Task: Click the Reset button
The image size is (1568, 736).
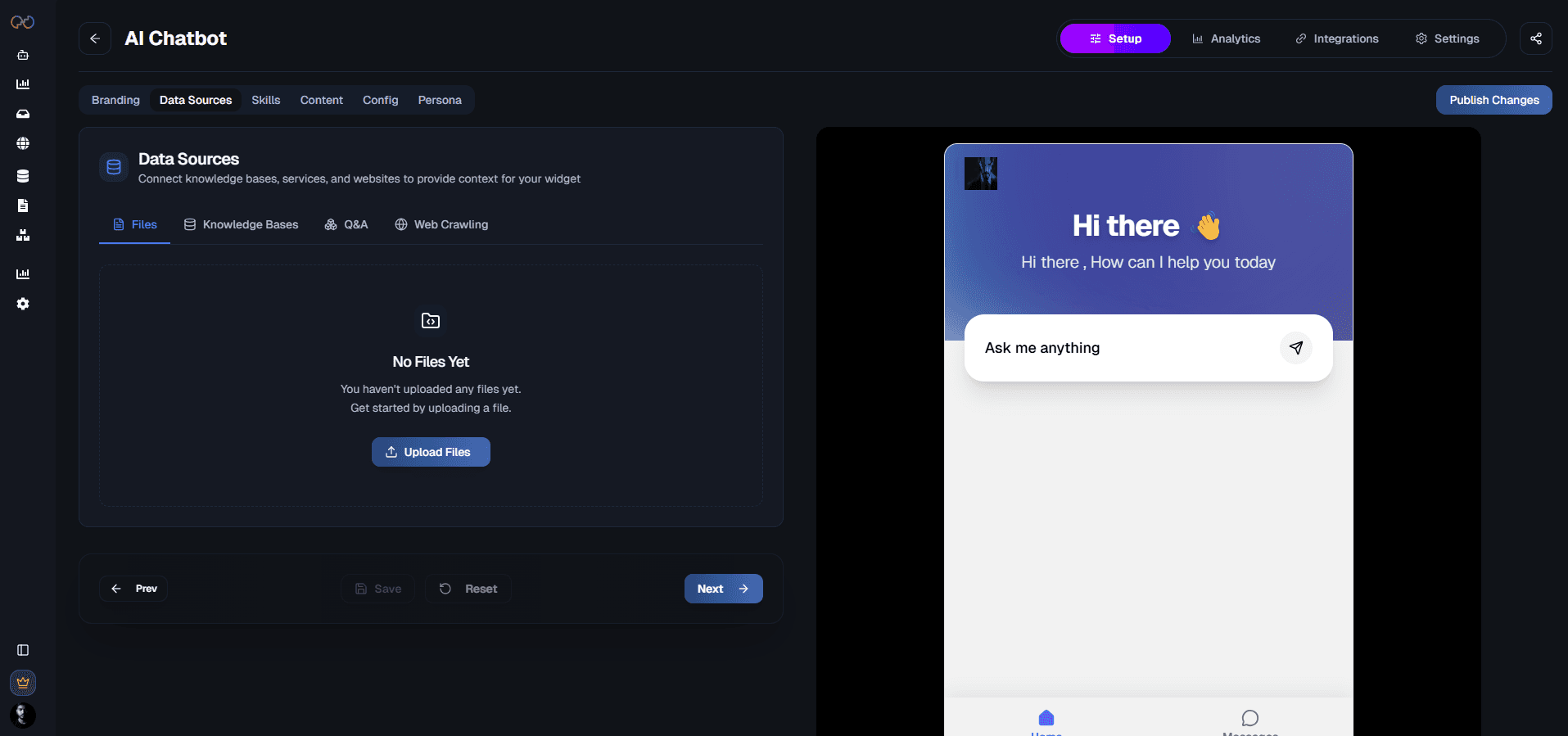Action: 468,589
